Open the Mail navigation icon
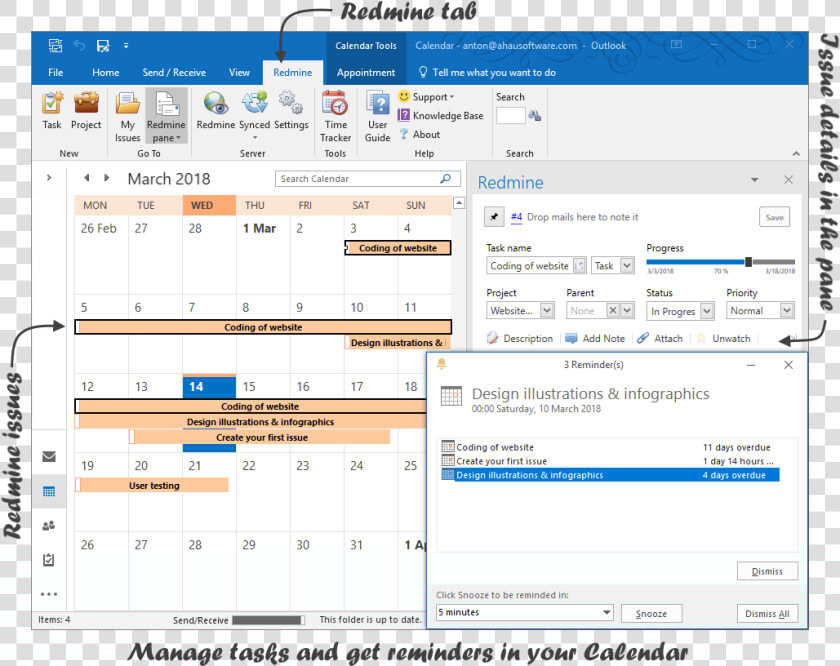The image size is (840, 666). [49, 457]
